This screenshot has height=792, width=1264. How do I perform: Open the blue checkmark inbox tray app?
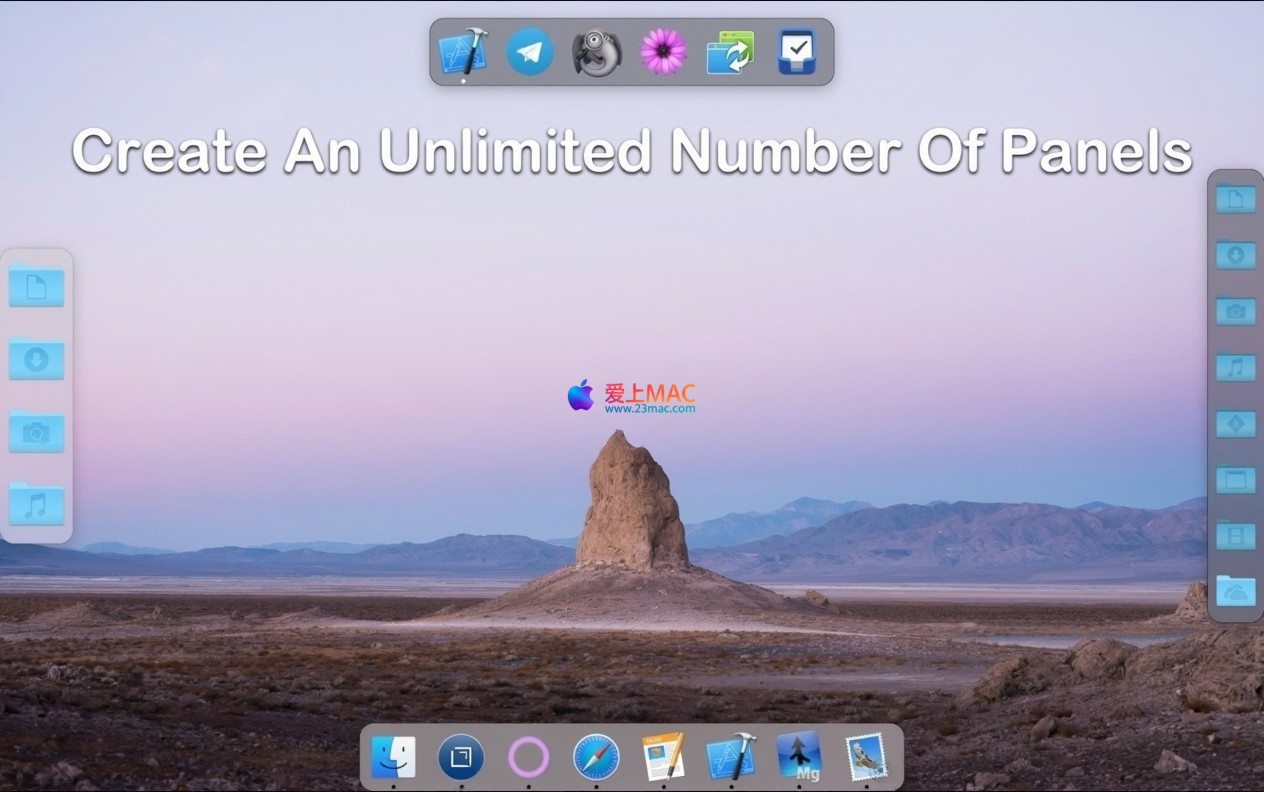(x=796, y=51)
